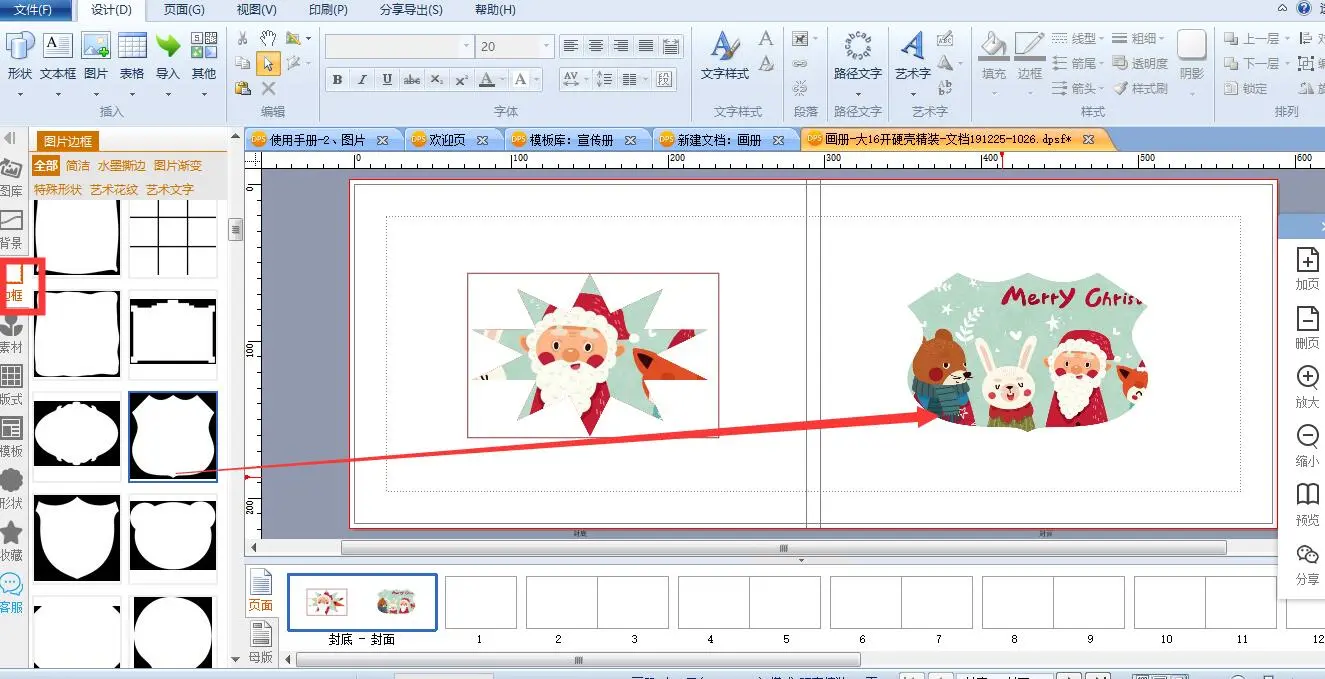The width and height of the screenshot is (1325, 679).
Task: Filter borders by 水墨撕边
Action: tap(121, 166)
